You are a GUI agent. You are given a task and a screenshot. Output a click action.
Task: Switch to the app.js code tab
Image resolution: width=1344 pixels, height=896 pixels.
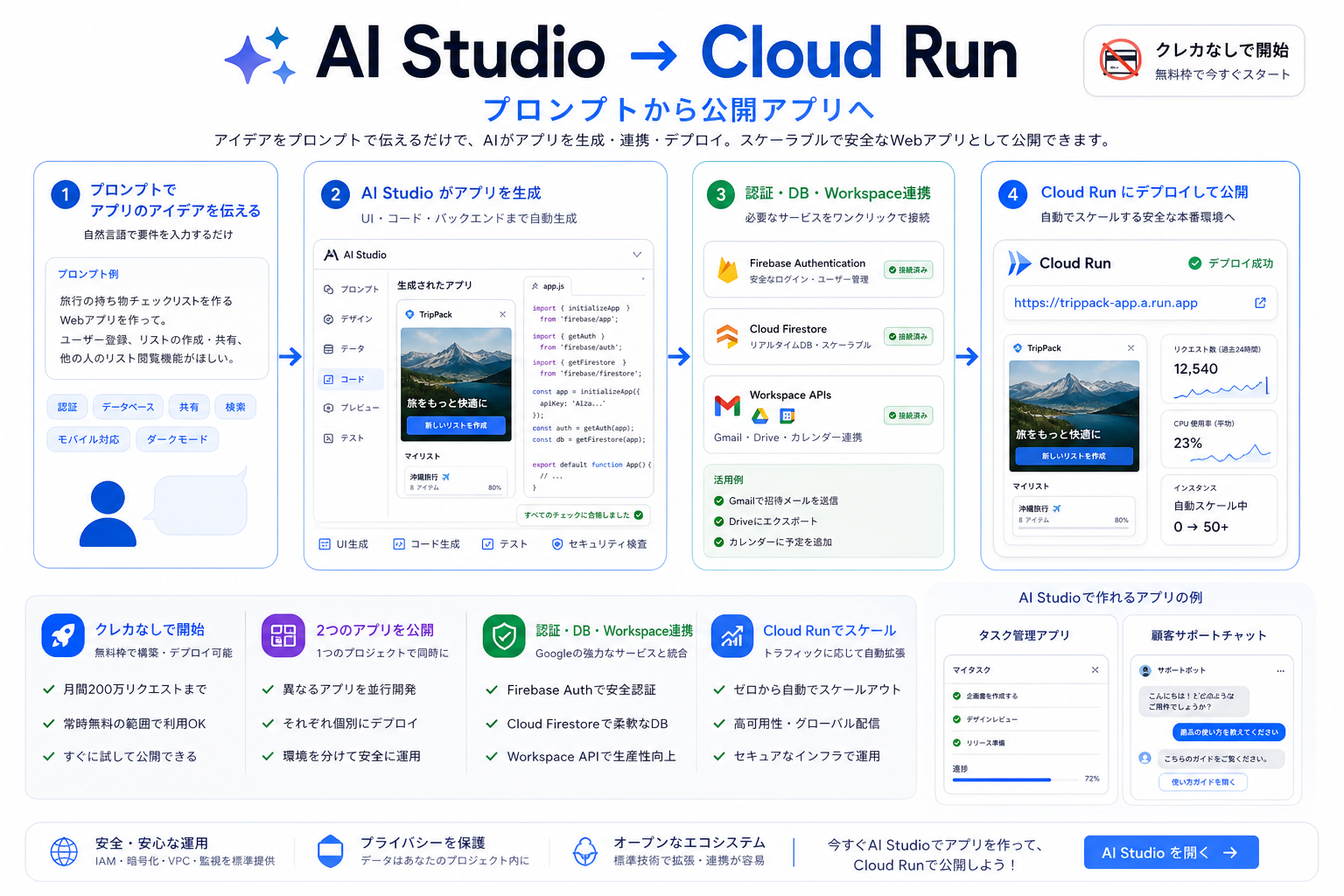coord(549,286)
